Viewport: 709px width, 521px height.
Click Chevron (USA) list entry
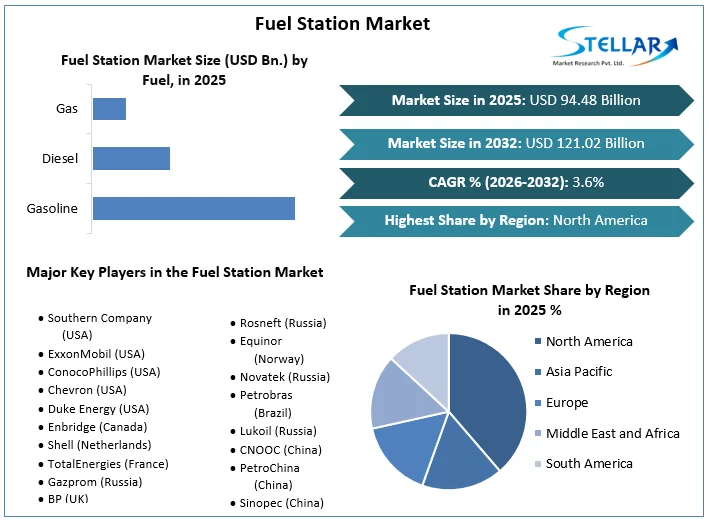click(83, 390)
